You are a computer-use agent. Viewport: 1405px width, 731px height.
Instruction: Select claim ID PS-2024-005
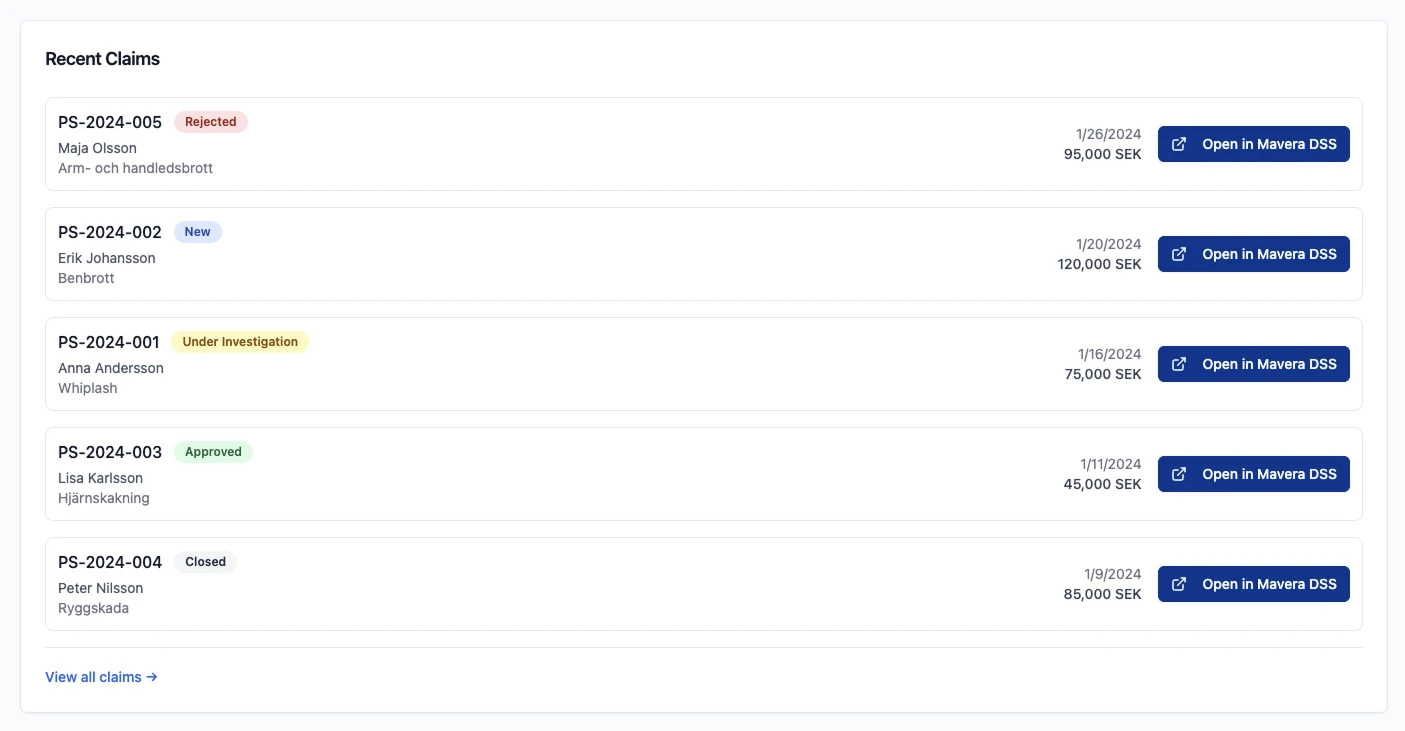pyautogui.click(x=110, y=122)
